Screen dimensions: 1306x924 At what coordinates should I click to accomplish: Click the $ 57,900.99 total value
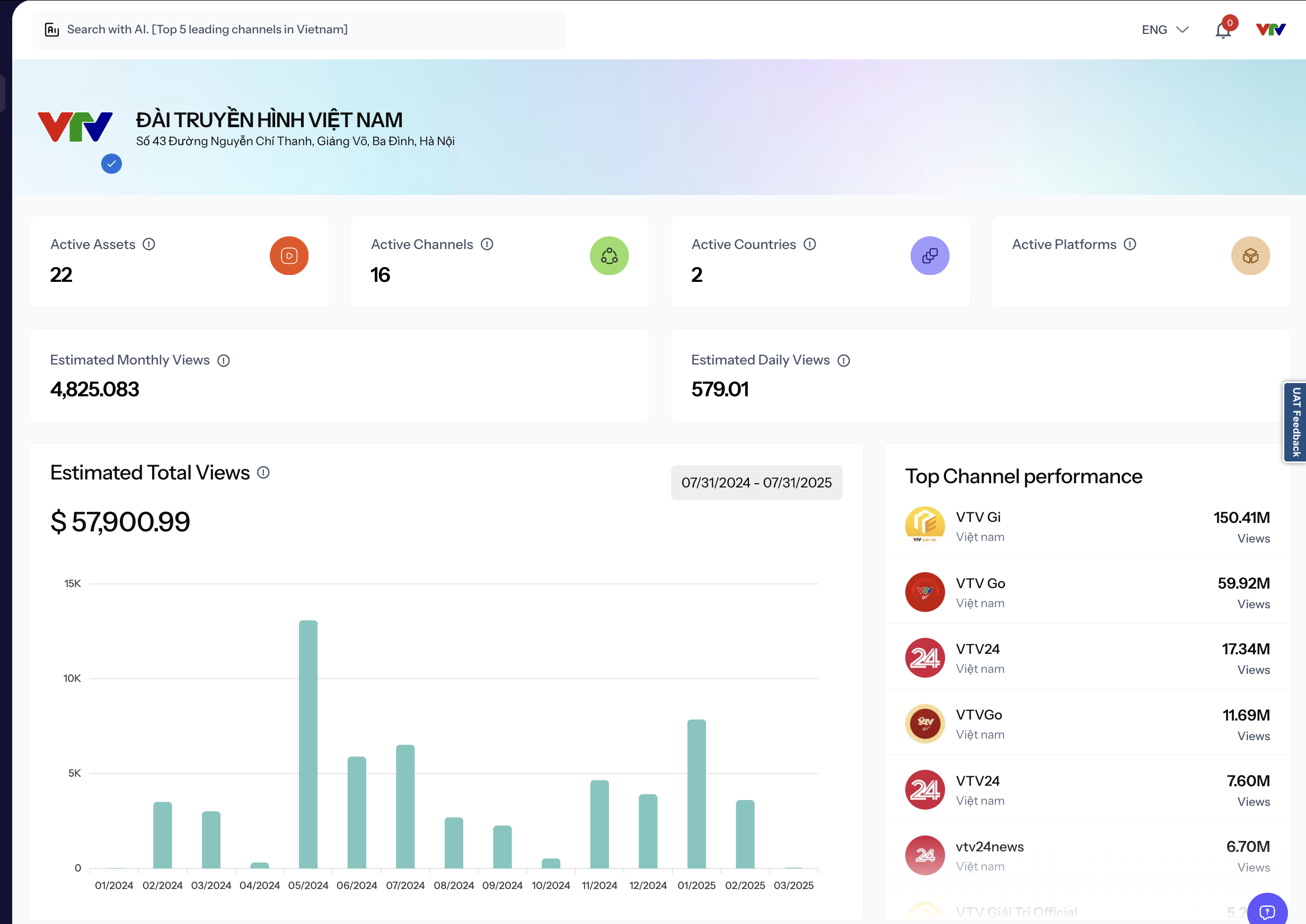120,522
